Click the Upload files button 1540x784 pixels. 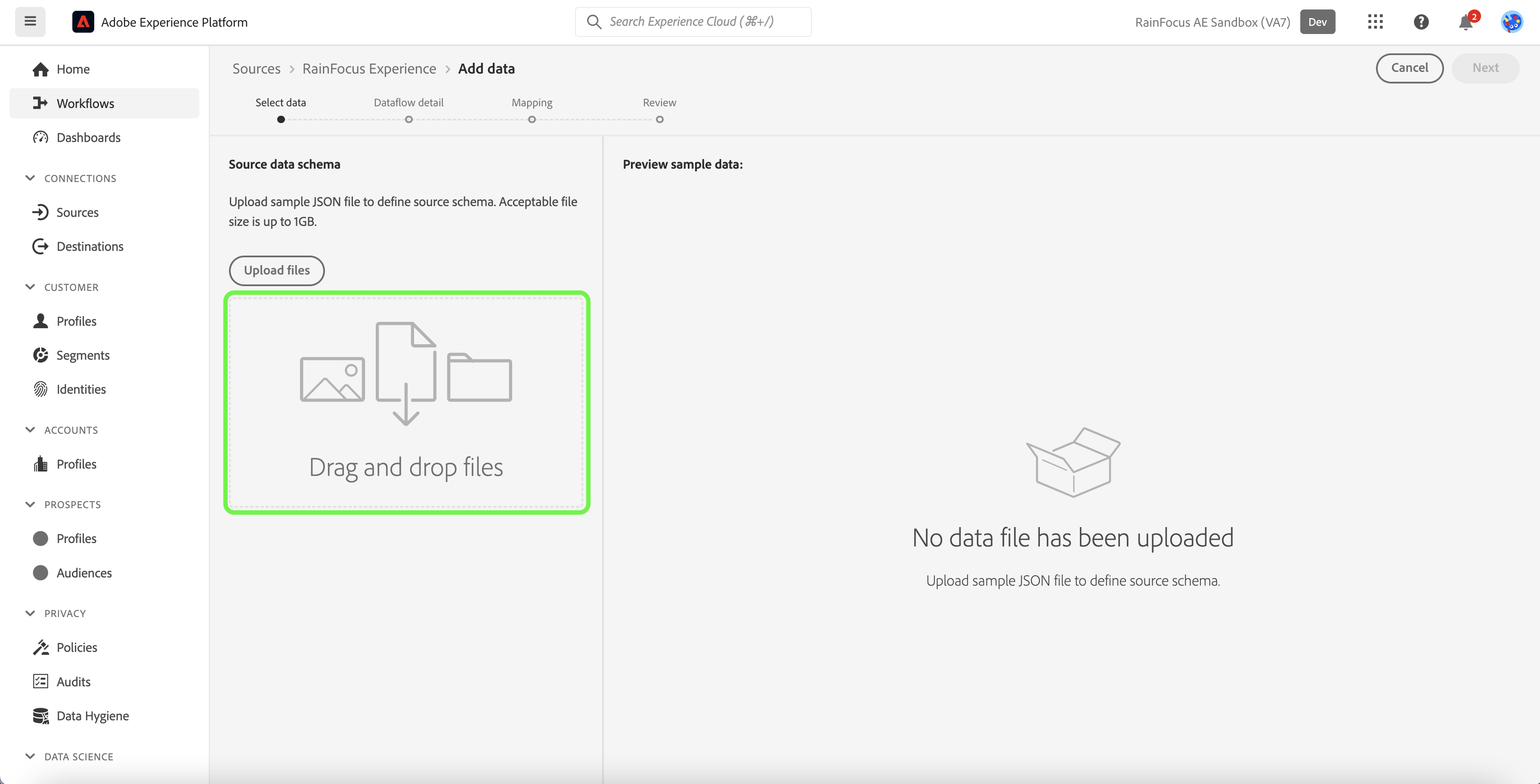tap(276, 270)
